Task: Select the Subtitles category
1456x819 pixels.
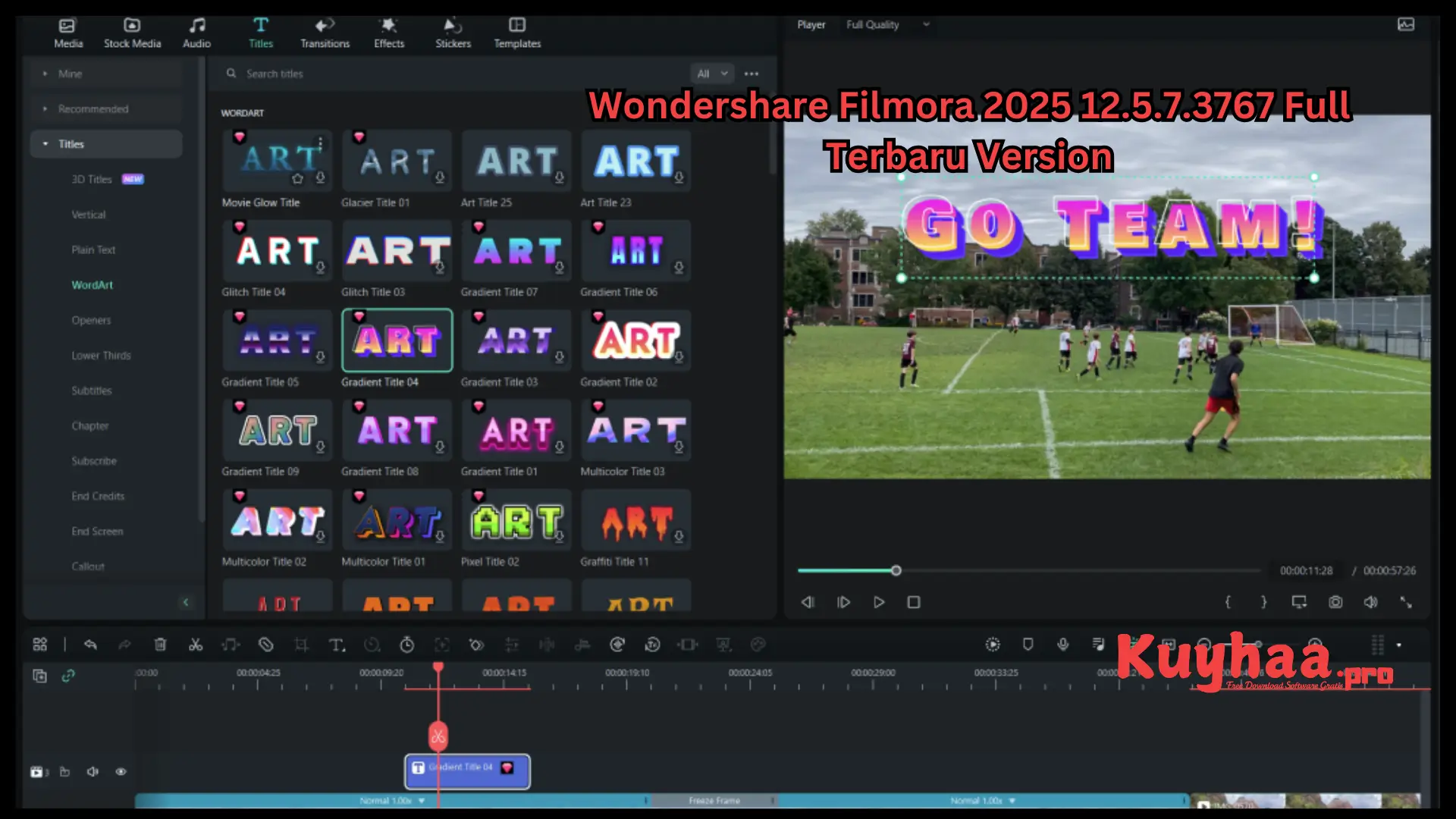Action: (92, 391)
